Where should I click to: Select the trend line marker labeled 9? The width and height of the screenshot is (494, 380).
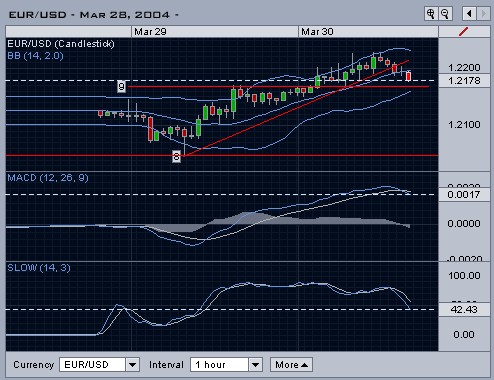pyautogui.click(x=122, y=87)
